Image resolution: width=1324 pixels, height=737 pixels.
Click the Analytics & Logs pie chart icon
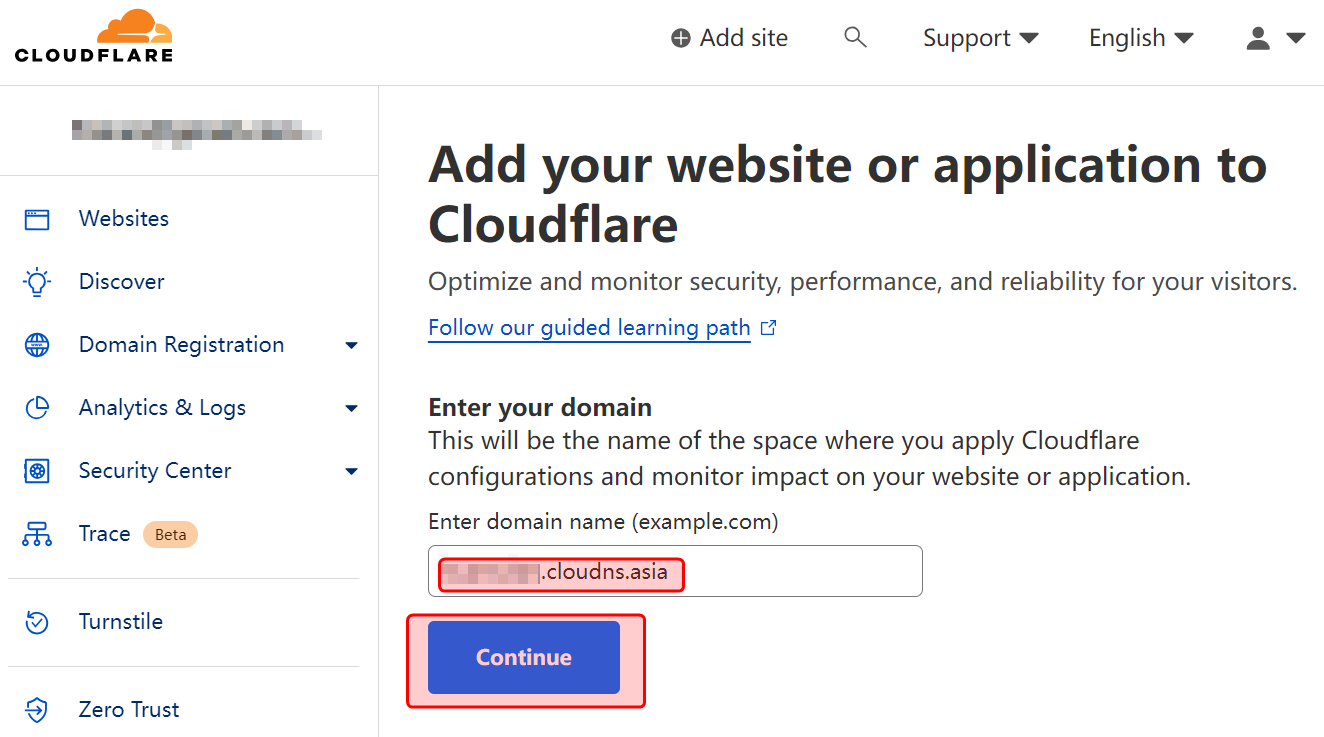[37, 408]
